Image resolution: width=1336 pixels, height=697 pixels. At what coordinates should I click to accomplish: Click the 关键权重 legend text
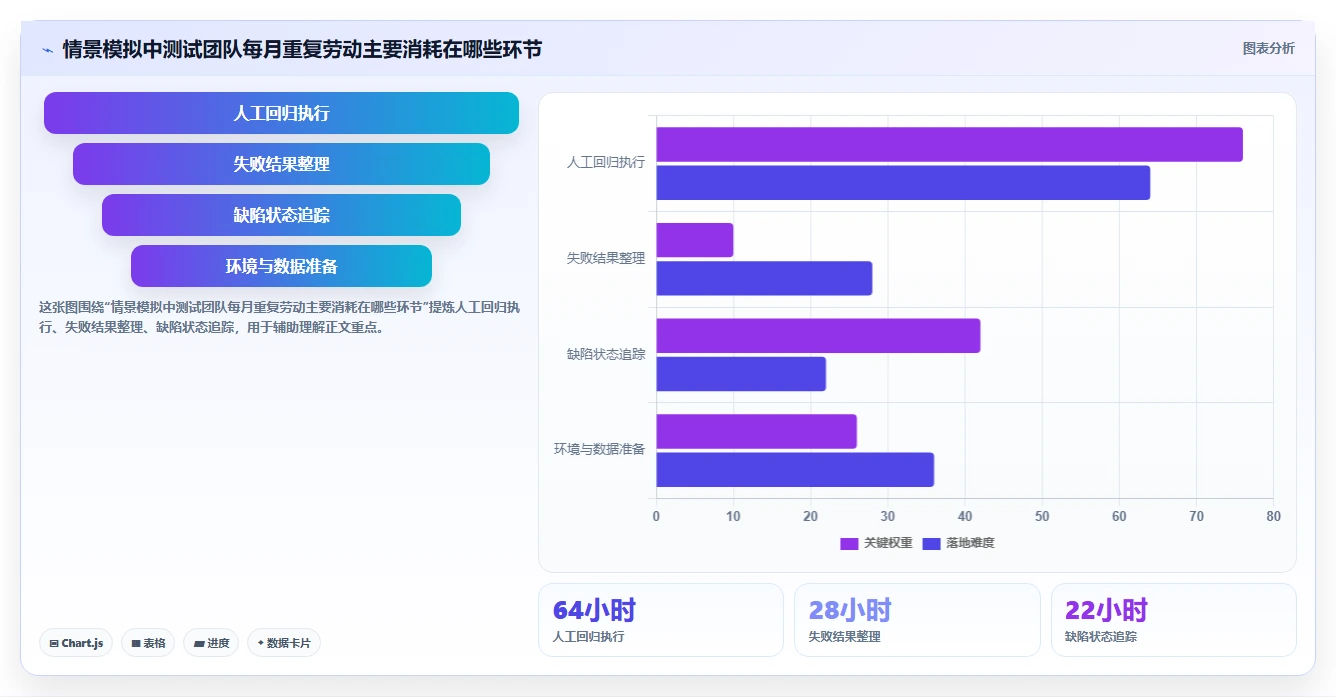[888, 543]
